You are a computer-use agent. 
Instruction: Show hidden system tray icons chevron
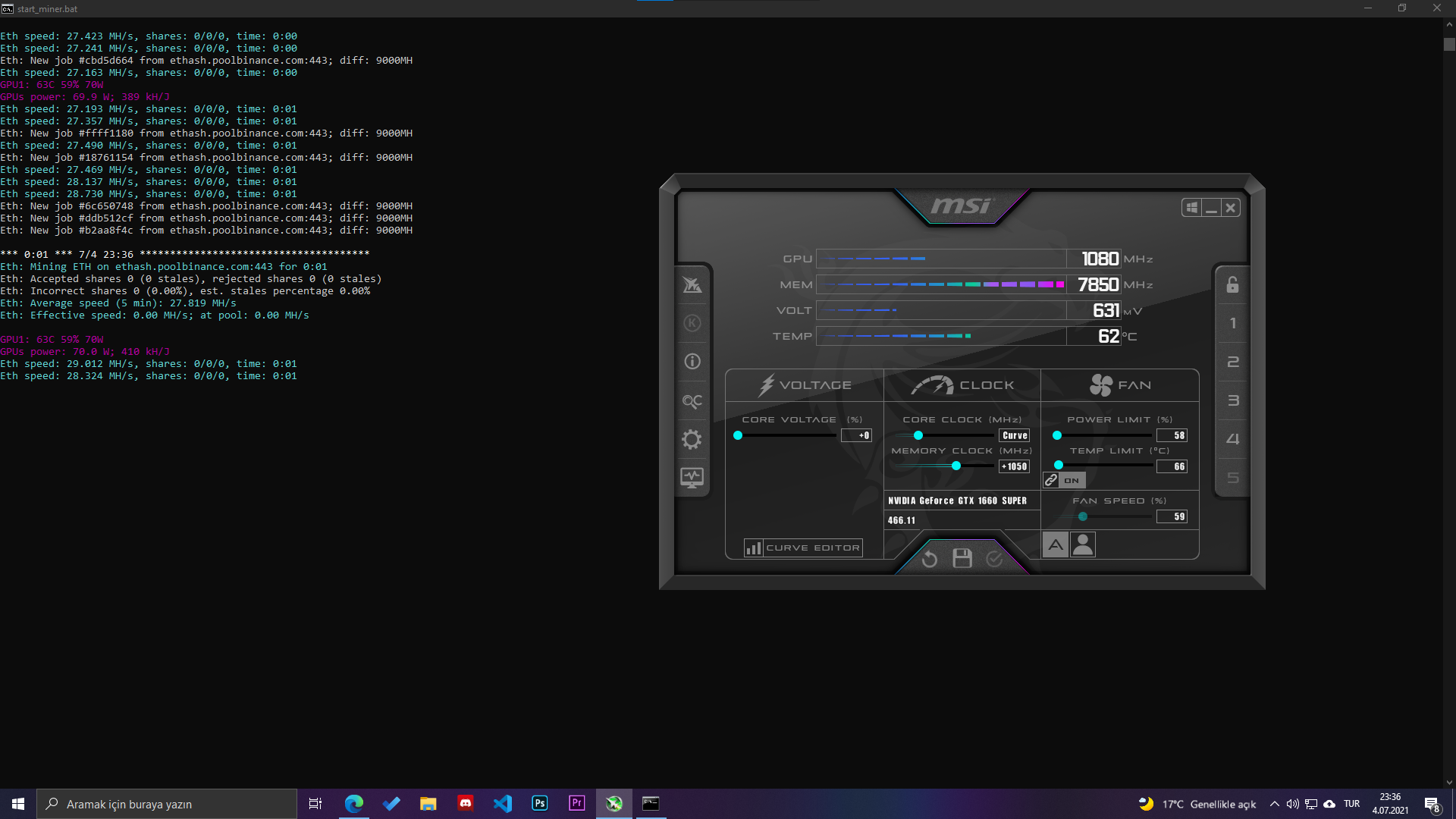pos(1274,804)
